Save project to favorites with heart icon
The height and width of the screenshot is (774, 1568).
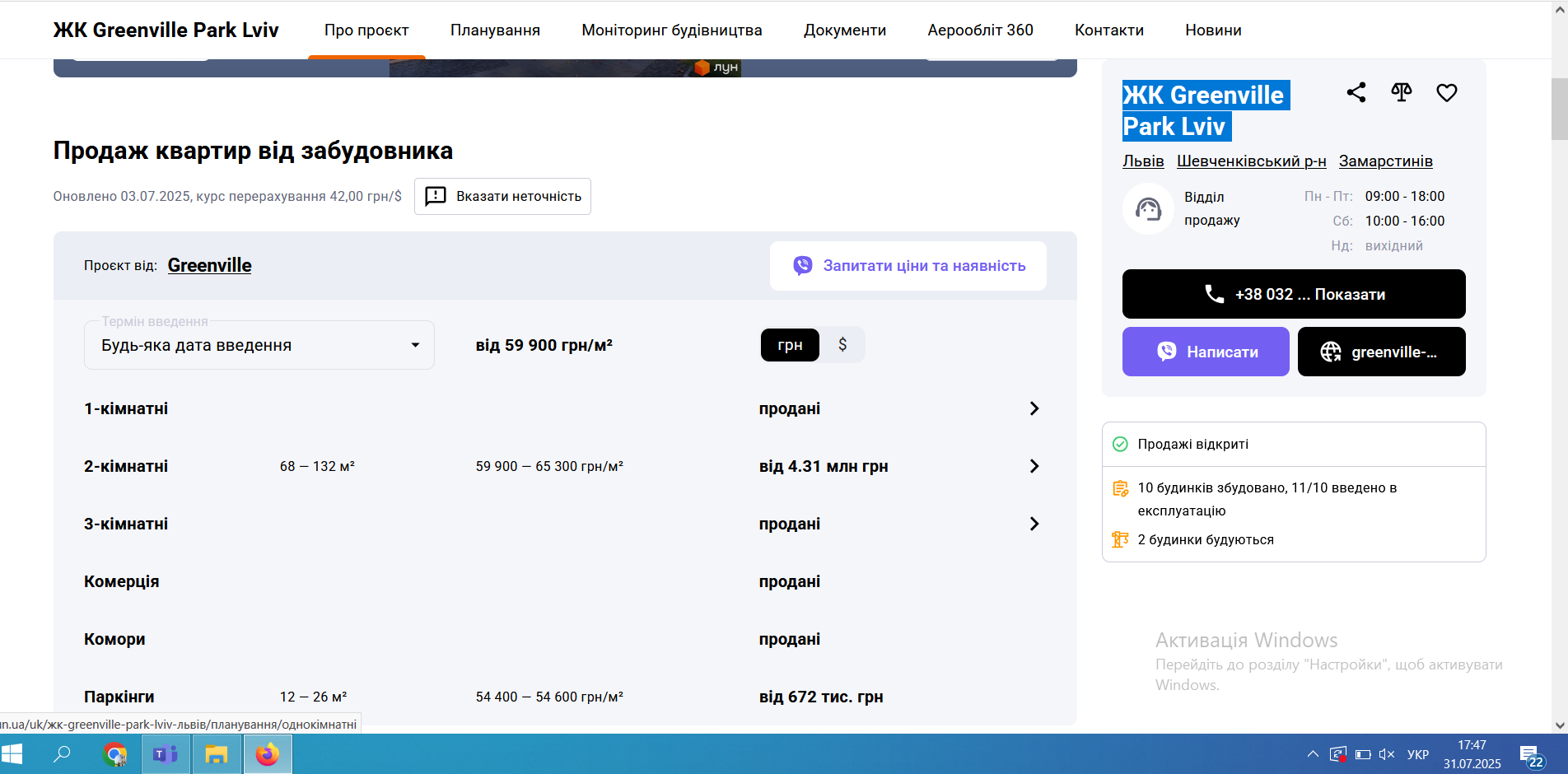1447,92
